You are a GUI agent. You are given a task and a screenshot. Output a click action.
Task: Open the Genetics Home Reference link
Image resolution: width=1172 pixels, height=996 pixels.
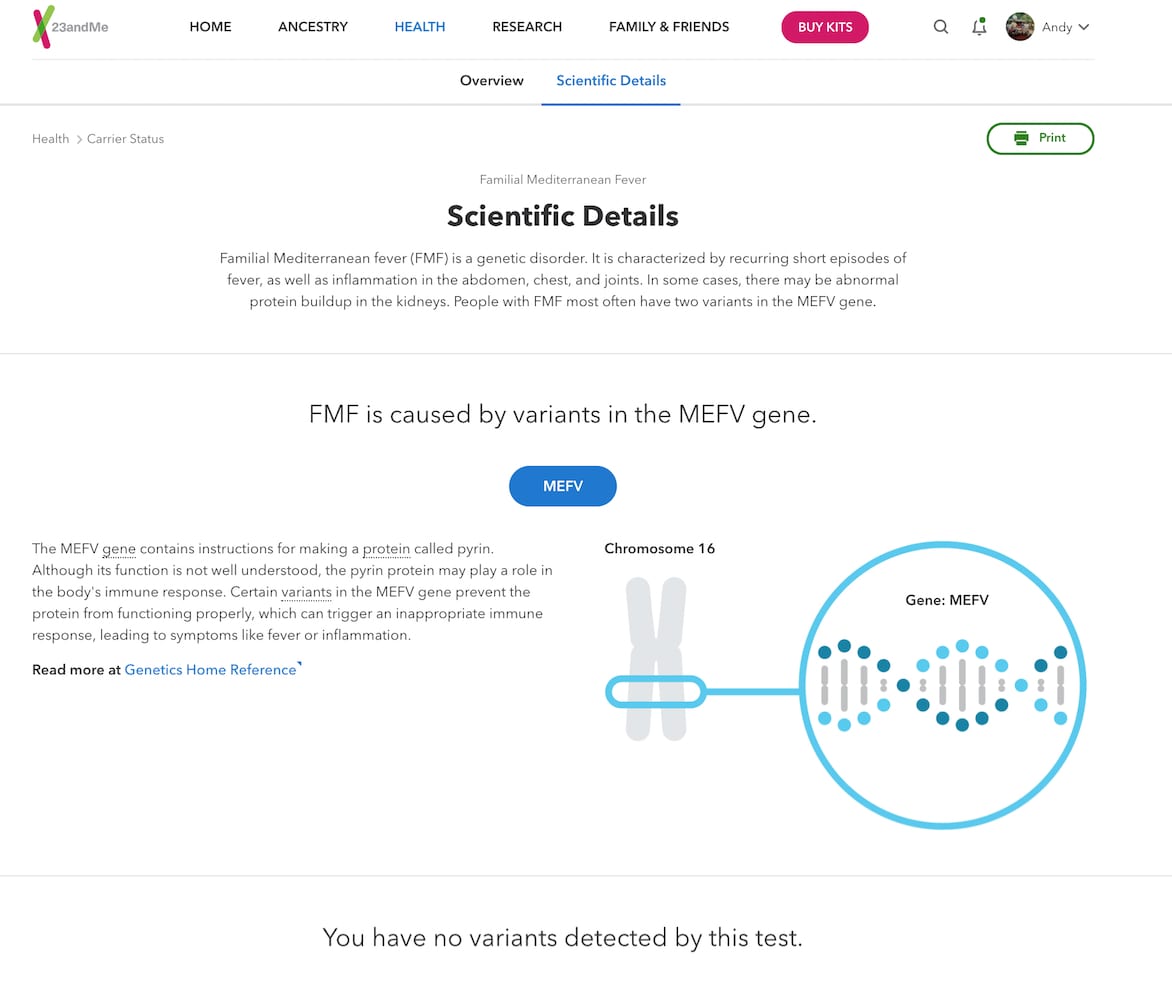pos(210,669)
